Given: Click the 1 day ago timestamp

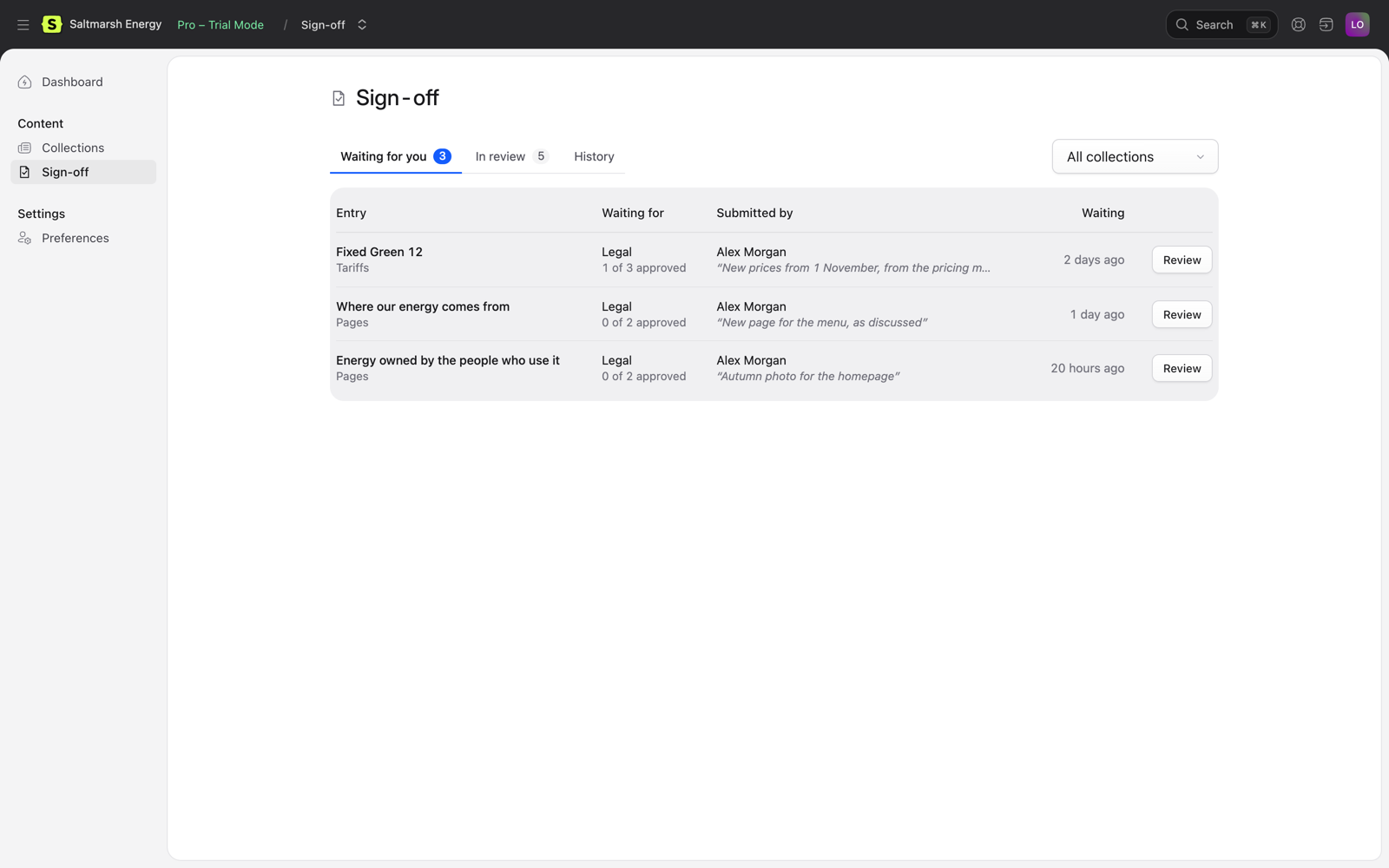Looking at the screenshot, I should click(1097, 315).
